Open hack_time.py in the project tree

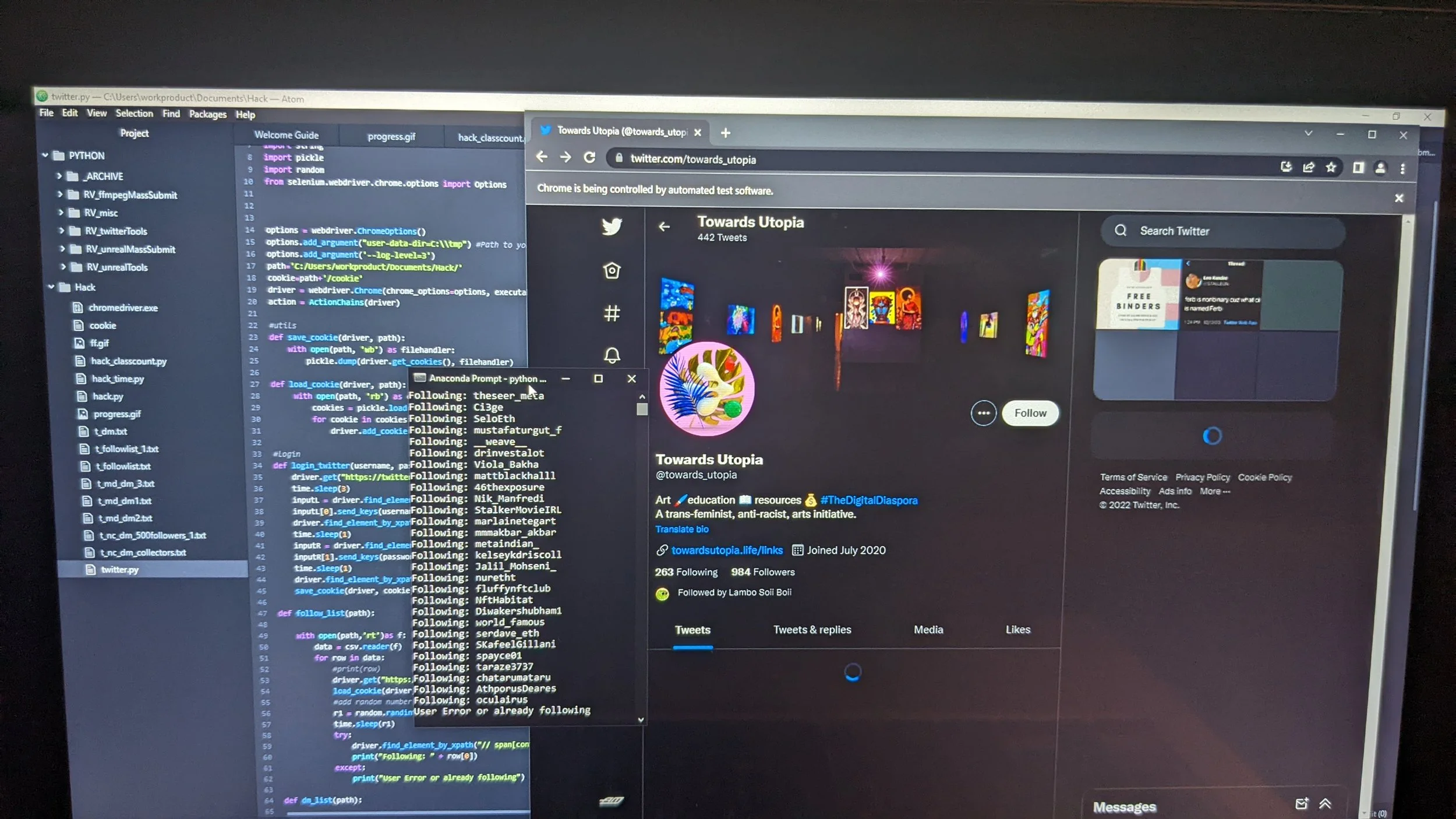tap(118, 379)
